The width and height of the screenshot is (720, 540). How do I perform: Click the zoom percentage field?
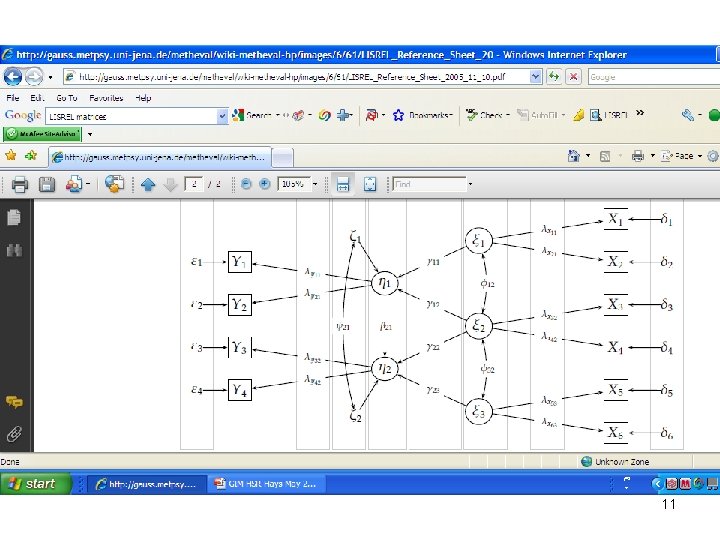click(293, 184)
